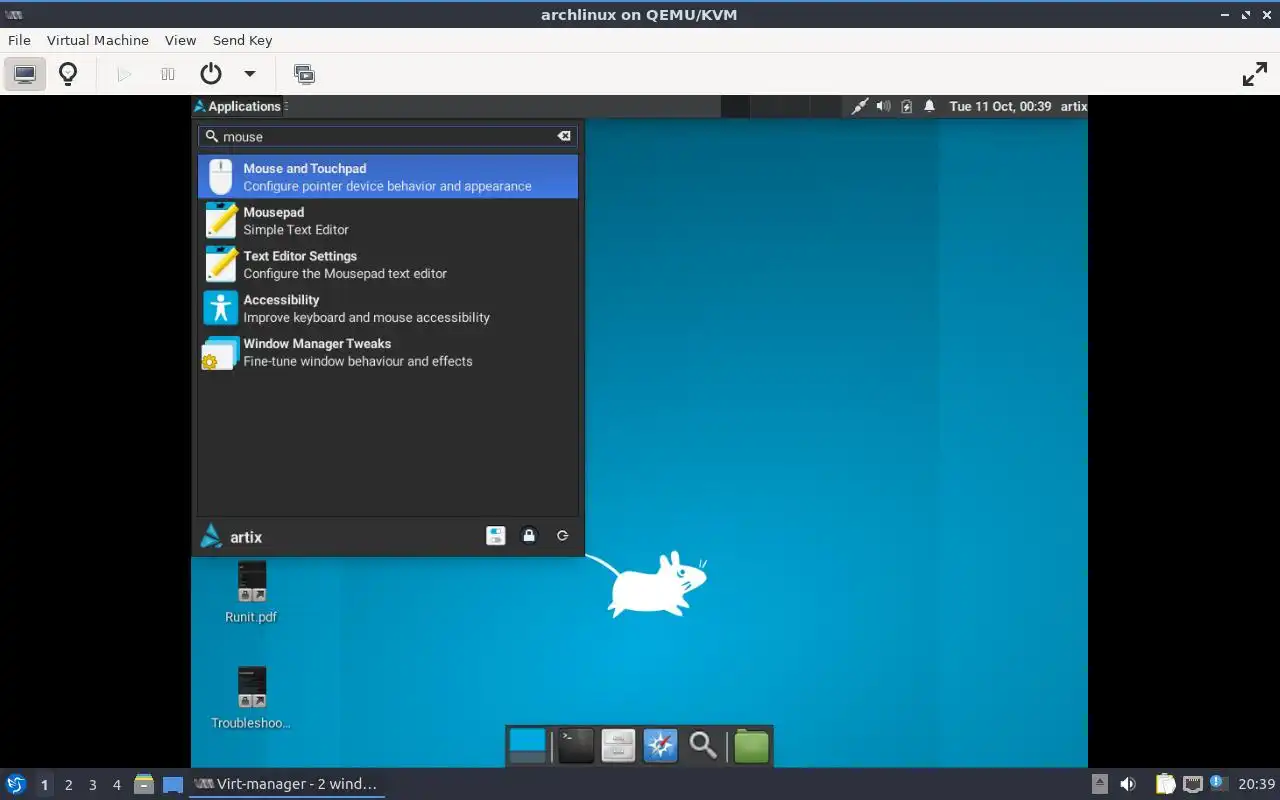Viewport: 1280px width, 800px height.
Task: Toggle the Applications menu button
Action: [237, 106]
